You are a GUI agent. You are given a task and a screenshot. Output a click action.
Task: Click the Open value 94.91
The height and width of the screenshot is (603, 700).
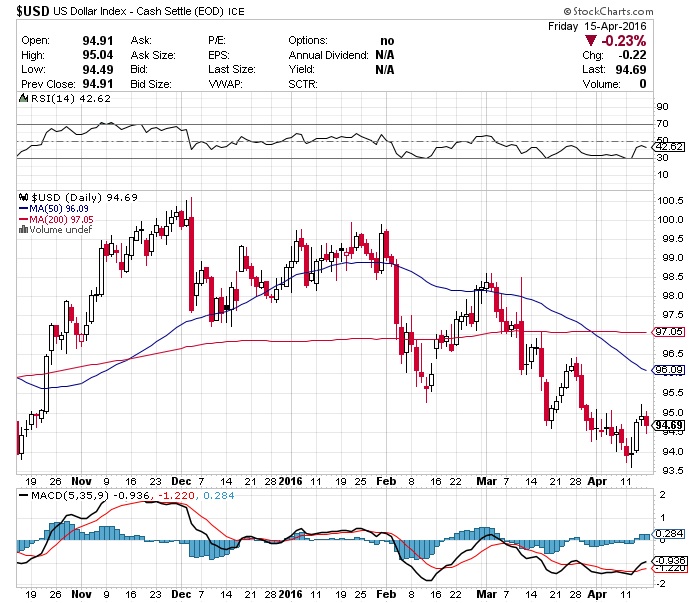(x=98, y=41)
